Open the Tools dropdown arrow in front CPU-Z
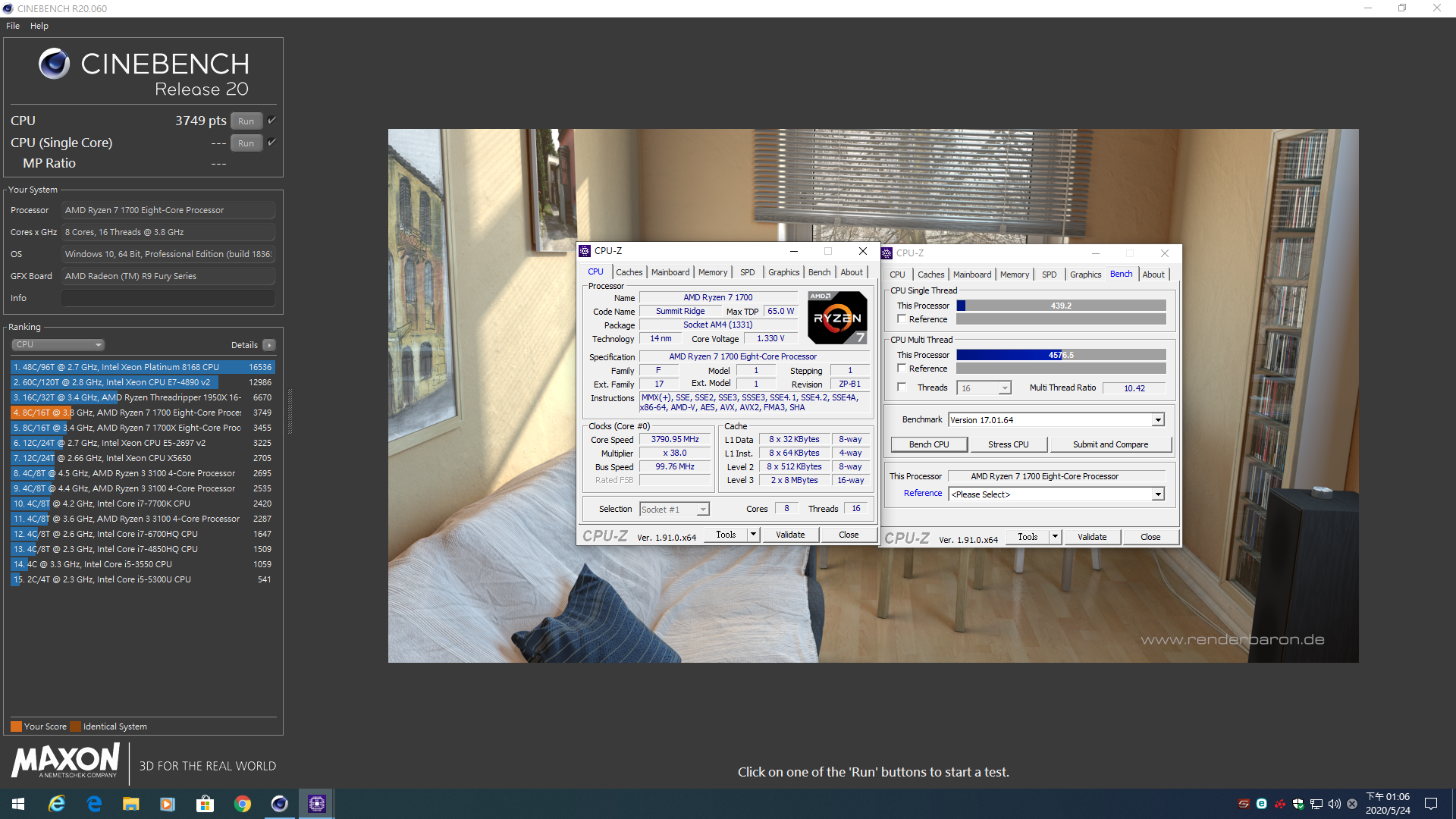 [753, 535]
